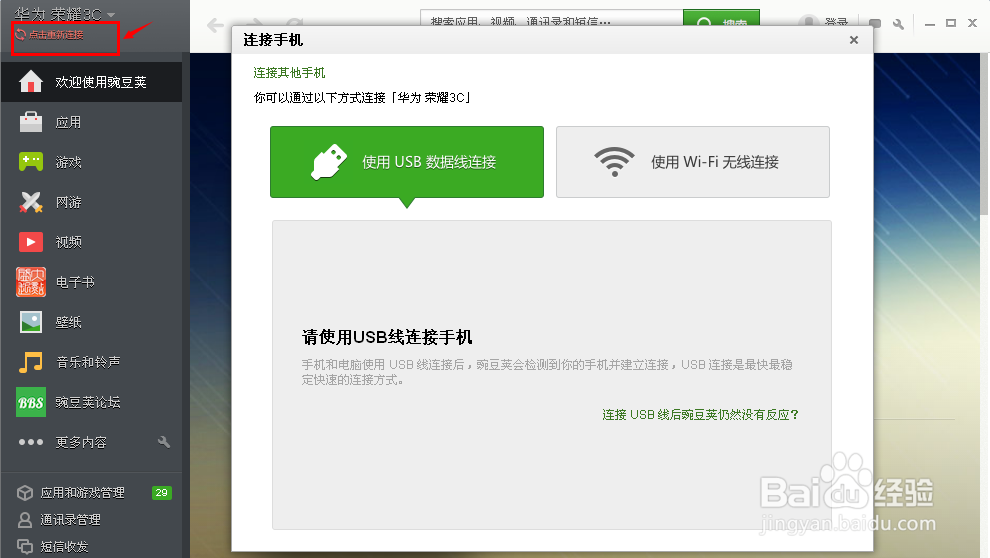Choose 使用 Wi-Fi 无线连接 option

click(693, 162)
